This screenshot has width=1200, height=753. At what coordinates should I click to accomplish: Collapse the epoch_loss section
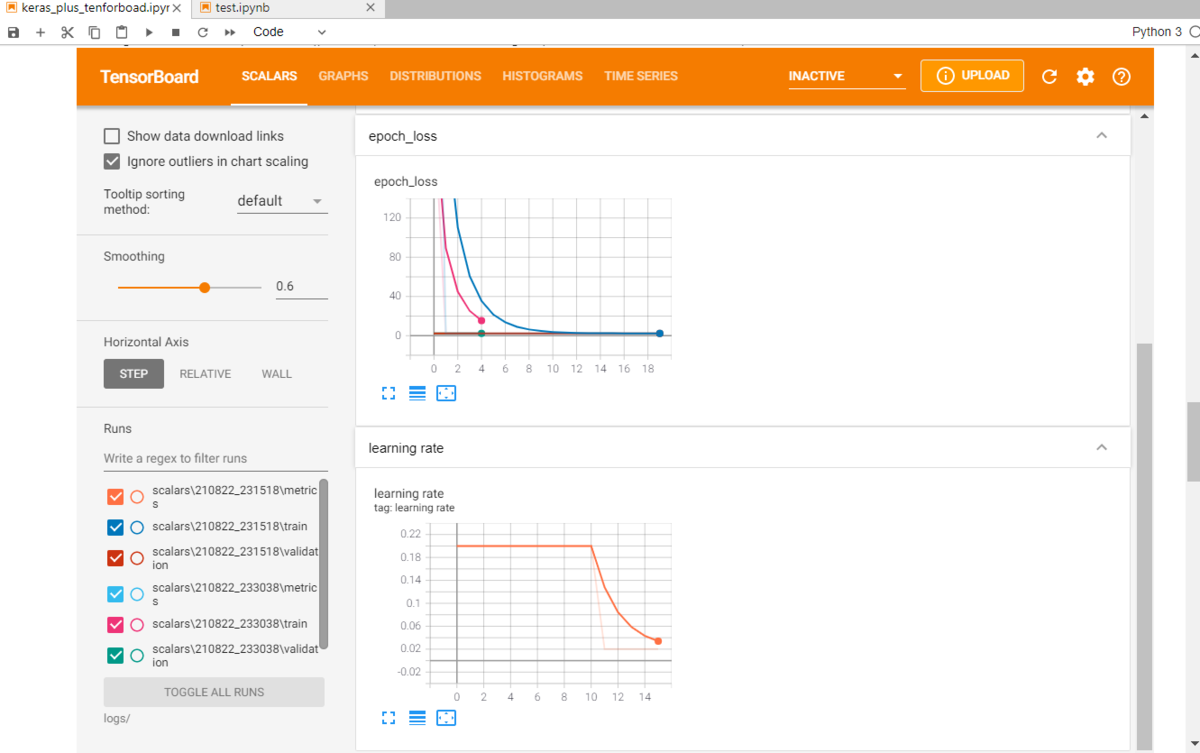[x=1101, y=136]
